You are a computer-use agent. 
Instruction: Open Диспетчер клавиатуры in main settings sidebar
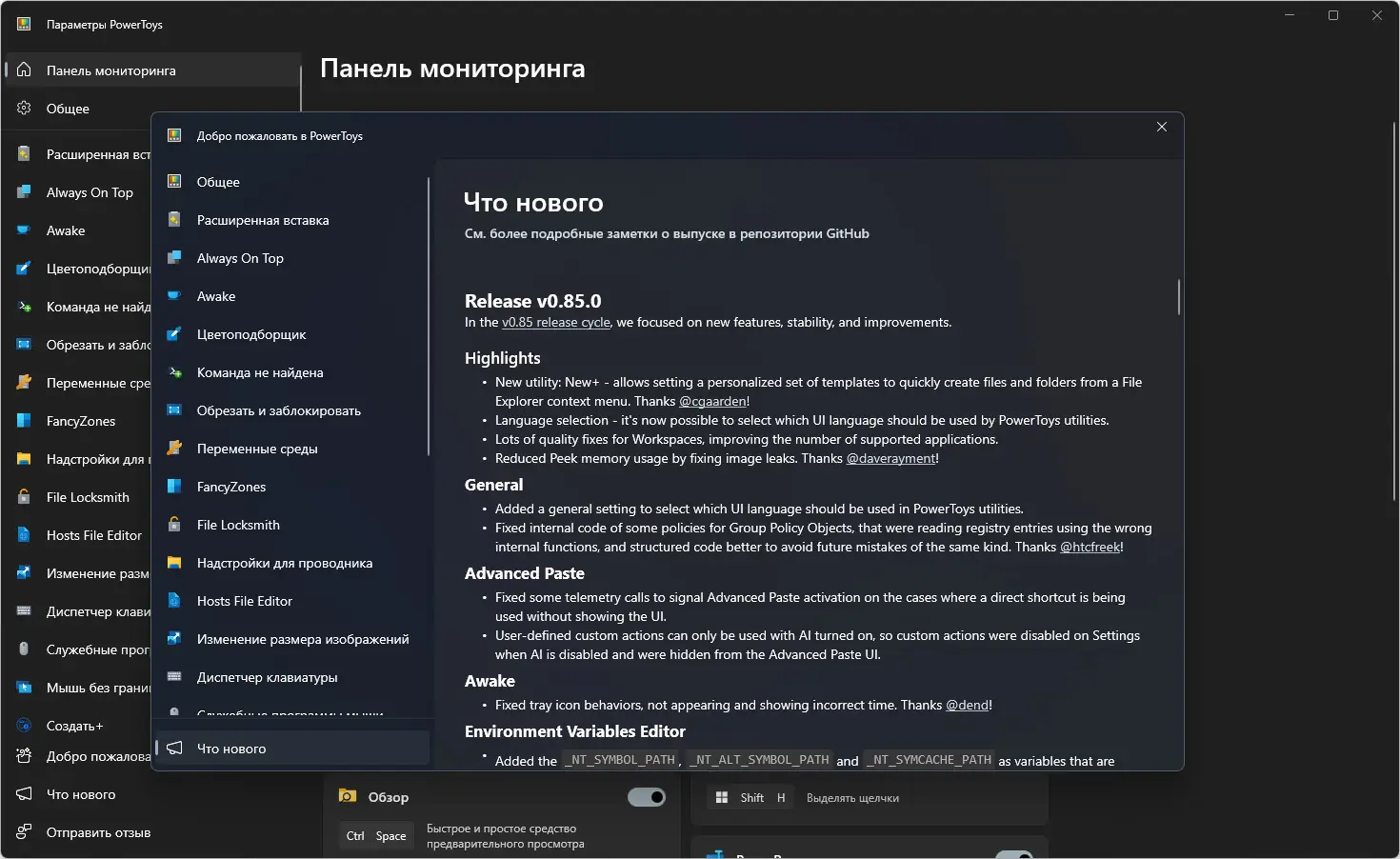[78, 611]
